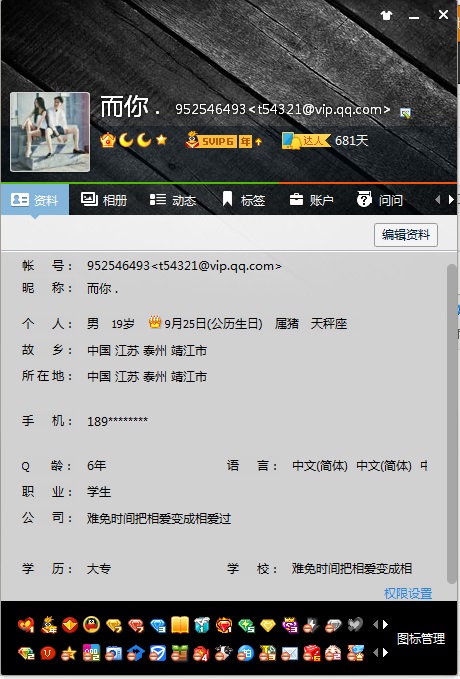The width and height of the screenshot is (460, 679).
Task: Select the 标签 tab
Action: coord(243,200)
